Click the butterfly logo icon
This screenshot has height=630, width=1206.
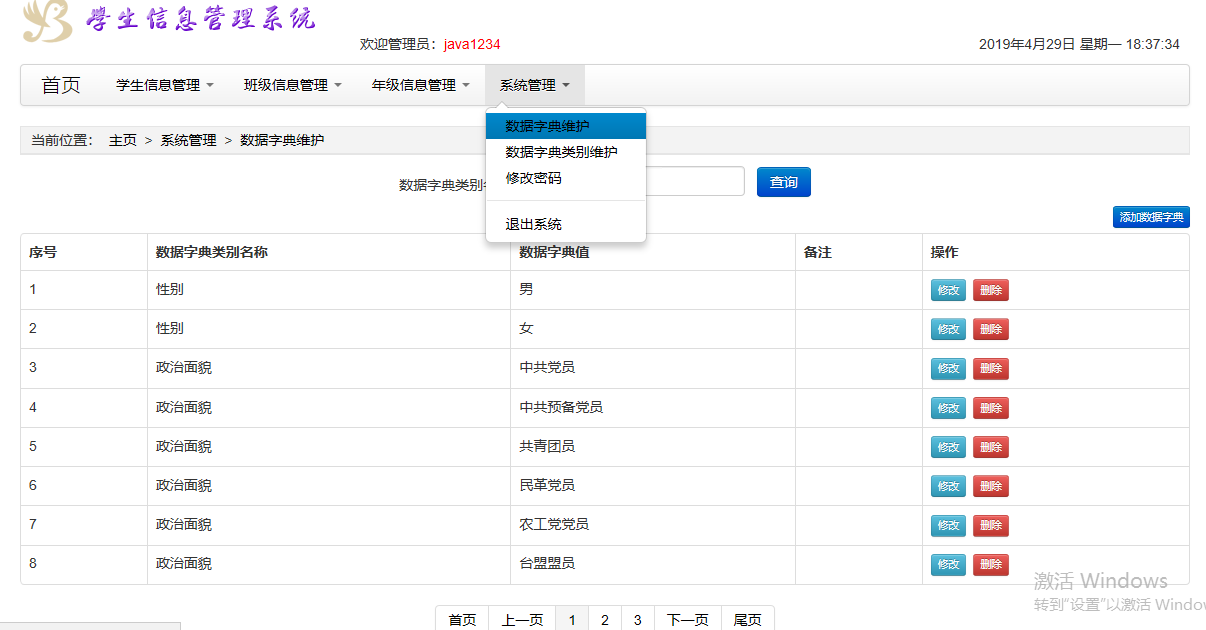click(48, 20)
